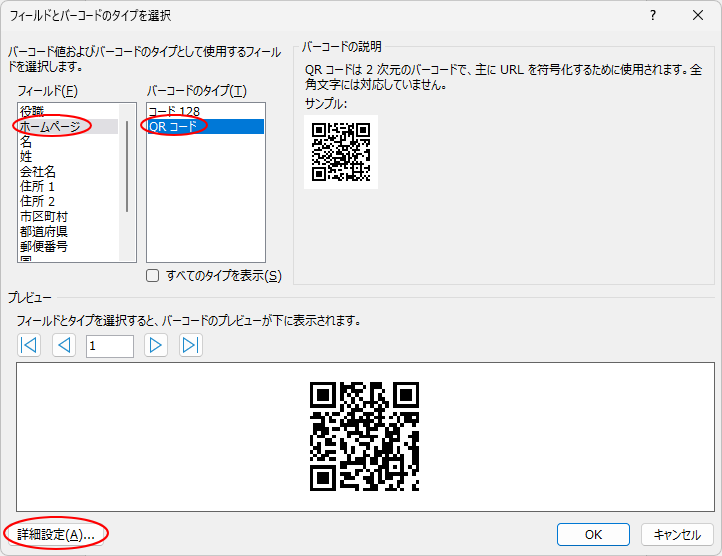This screenshot has width=722, height=556.
Task: Close the barcode dialog window
Action: click(x=697, y=15)
